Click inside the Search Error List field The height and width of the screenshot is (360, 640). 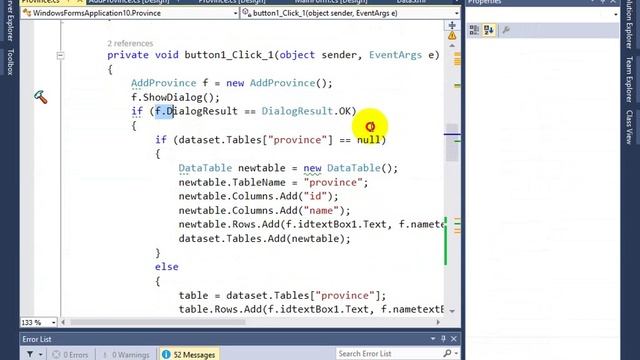(x=390, y=353)
